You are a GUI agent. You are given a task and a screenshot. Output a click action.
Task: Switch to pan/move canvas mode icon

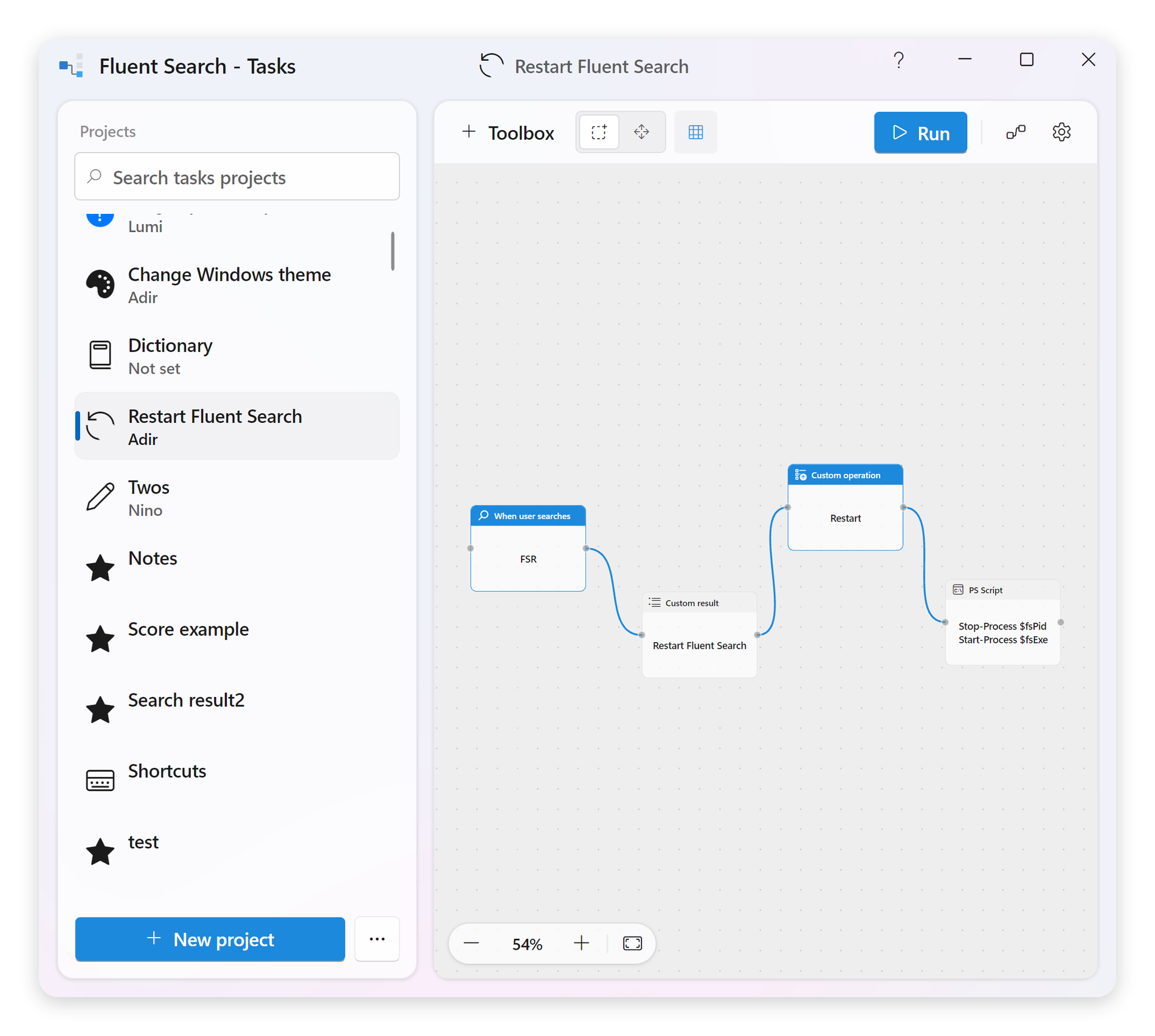(x=641, y=132)
